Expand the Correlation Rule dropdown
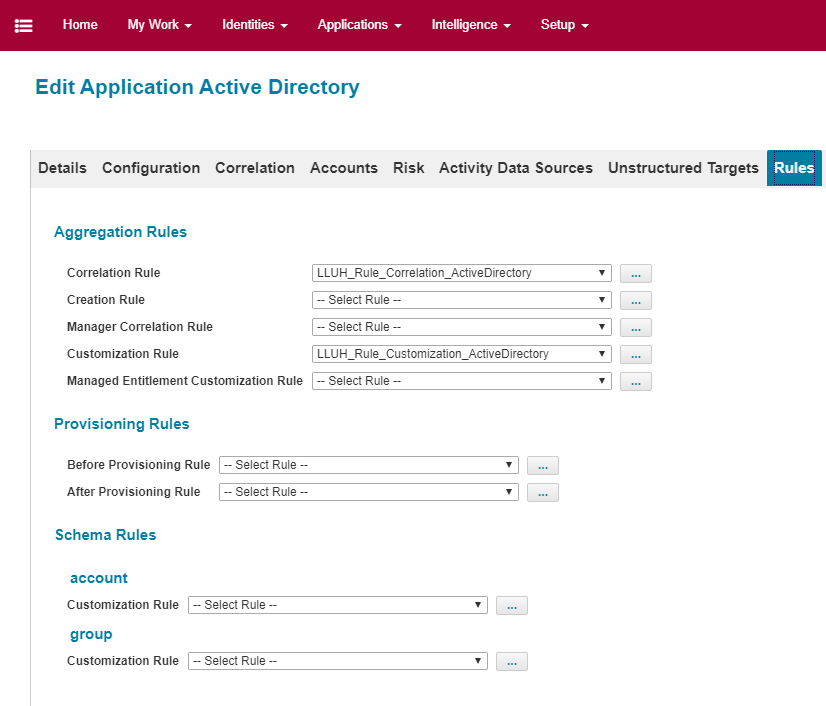Image resolution: width=826 pixels, height=706 pixels. coord(462,273)
